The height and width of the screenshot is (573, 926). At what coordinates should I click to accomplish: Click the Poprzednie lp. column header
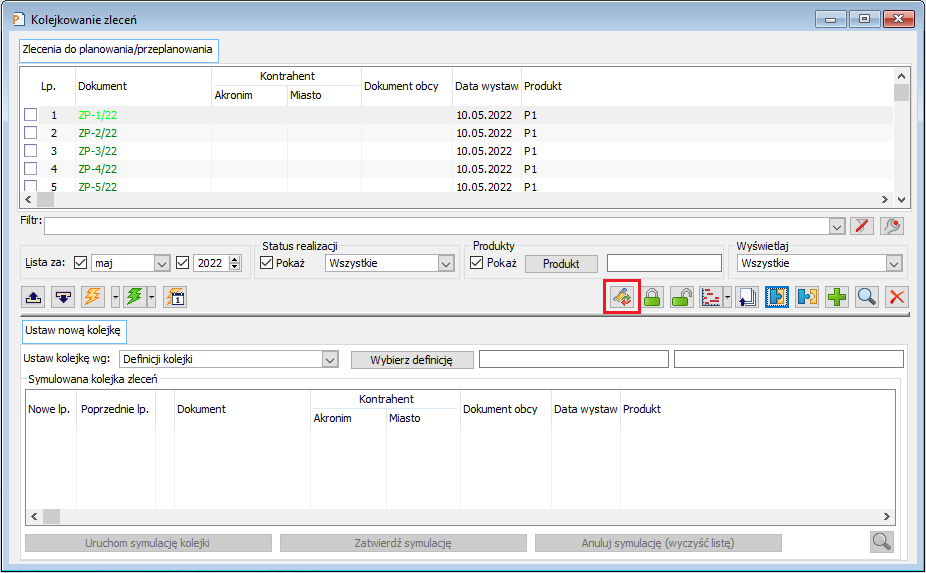pyautogui.click(x=115, y=409)
